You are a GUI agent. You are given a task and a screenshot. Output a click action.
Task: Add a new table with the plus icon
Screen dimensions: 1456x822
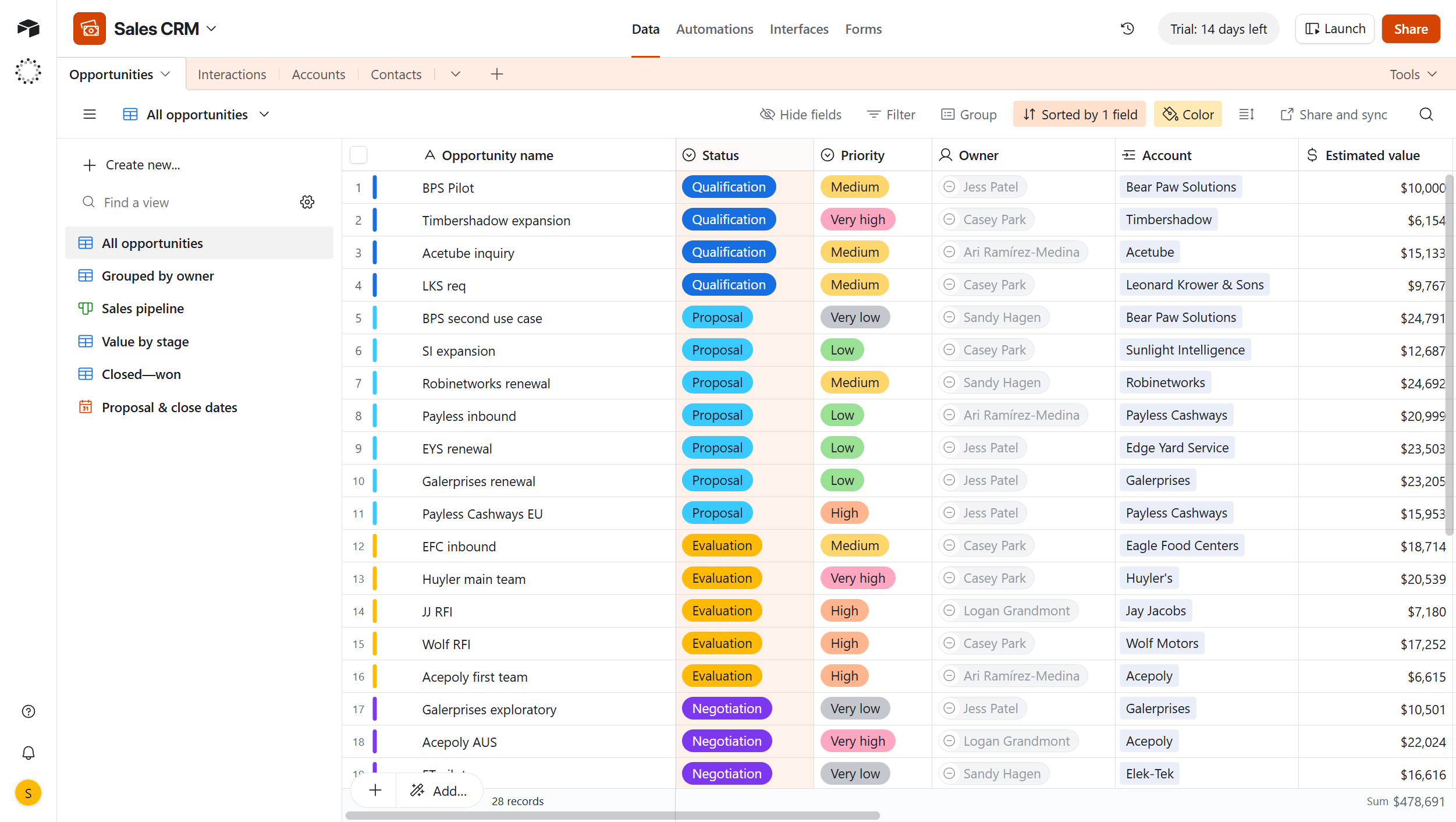[x=496, y=74]
